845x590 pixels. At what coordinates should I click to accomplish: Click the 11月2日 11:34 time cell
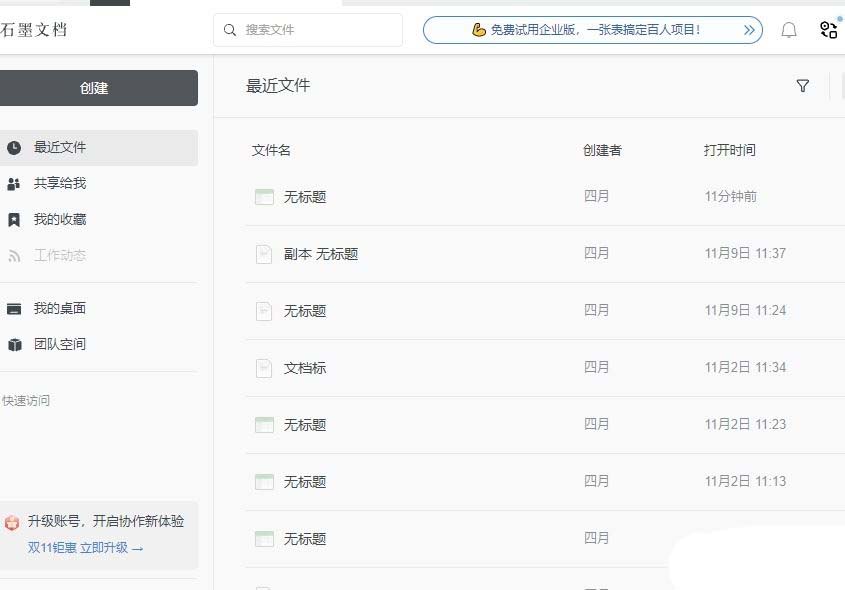click(x=745, y=367)
